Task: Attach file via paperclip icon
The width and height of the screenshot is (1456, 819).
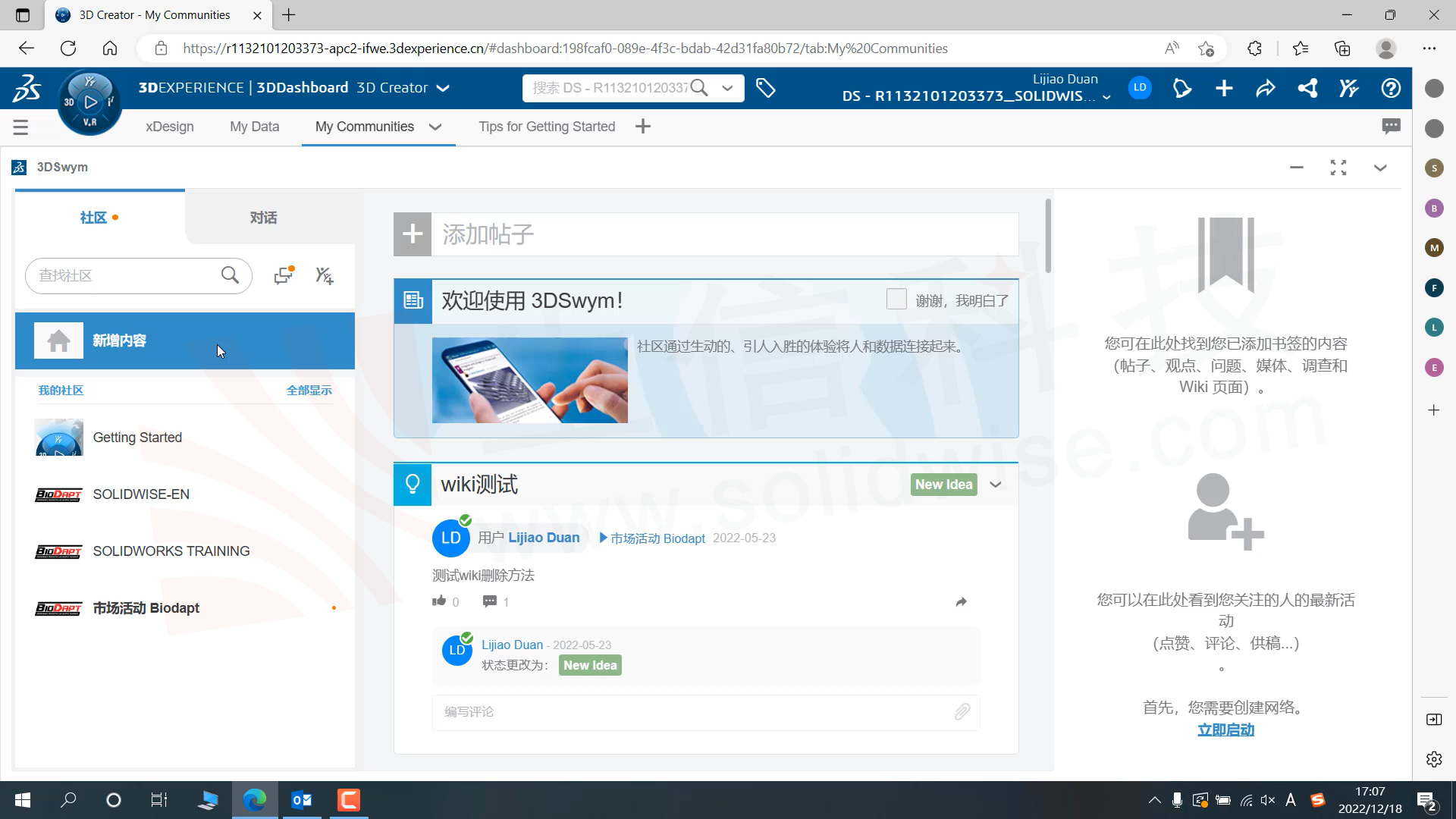Action: tap(962, 711)
